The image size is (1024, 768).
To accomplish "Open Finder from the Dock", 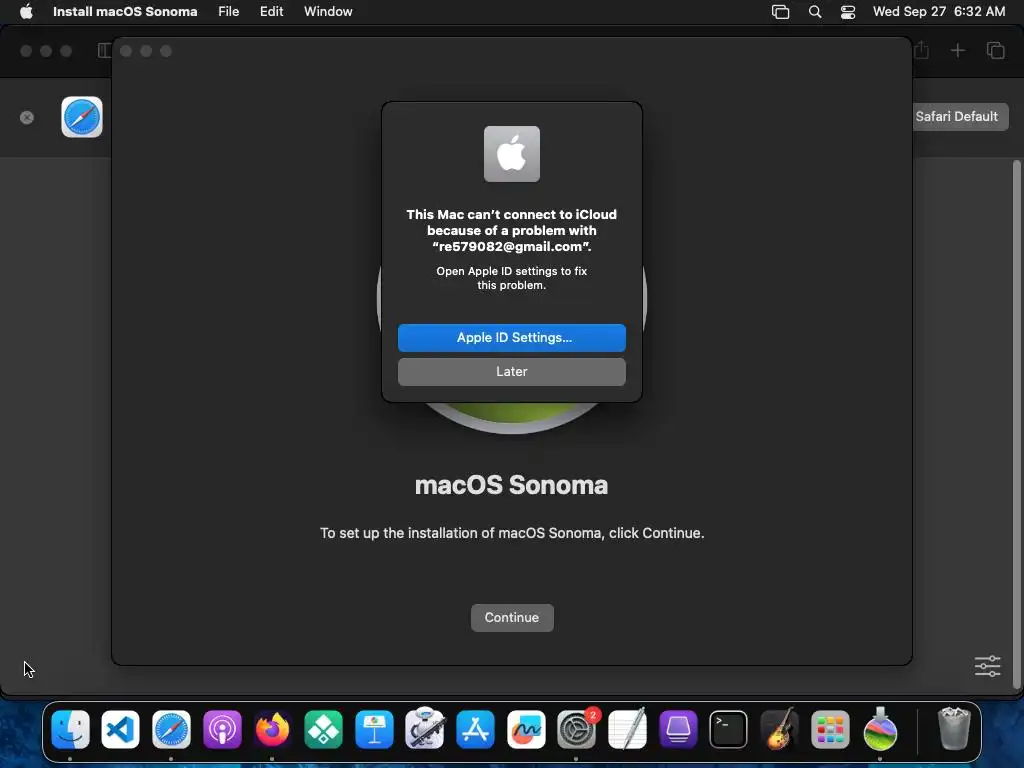I will pos(71,729).
